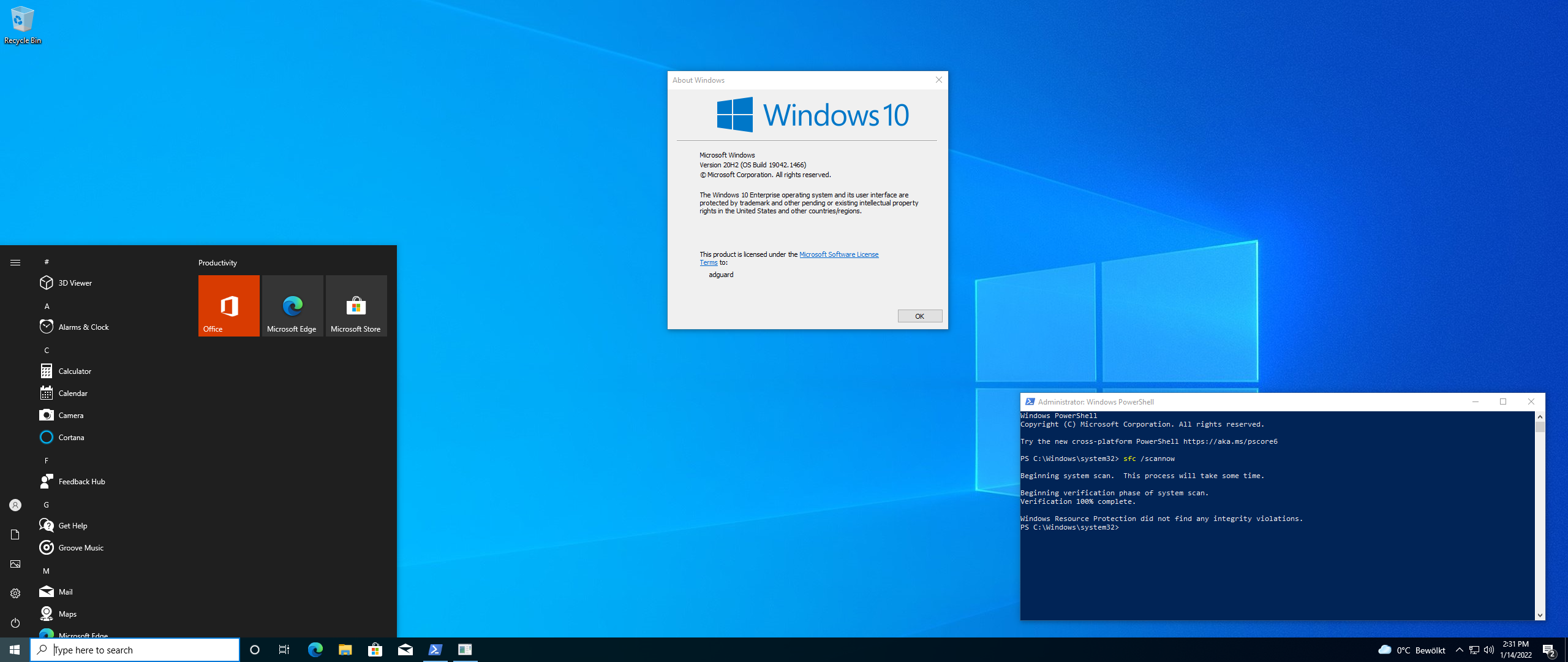Open the Recycle Bin desktop icon
This screenshot has height=662, width=1568.
tap(22, 25)
